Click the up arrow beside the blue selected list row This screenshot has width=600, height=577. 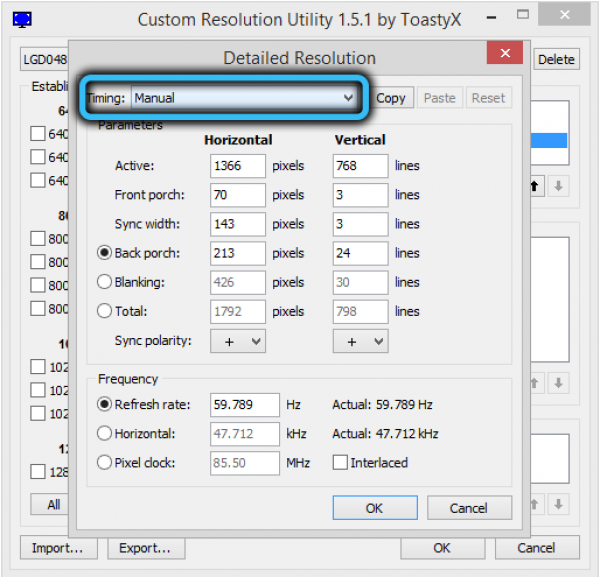coord(535,186)
